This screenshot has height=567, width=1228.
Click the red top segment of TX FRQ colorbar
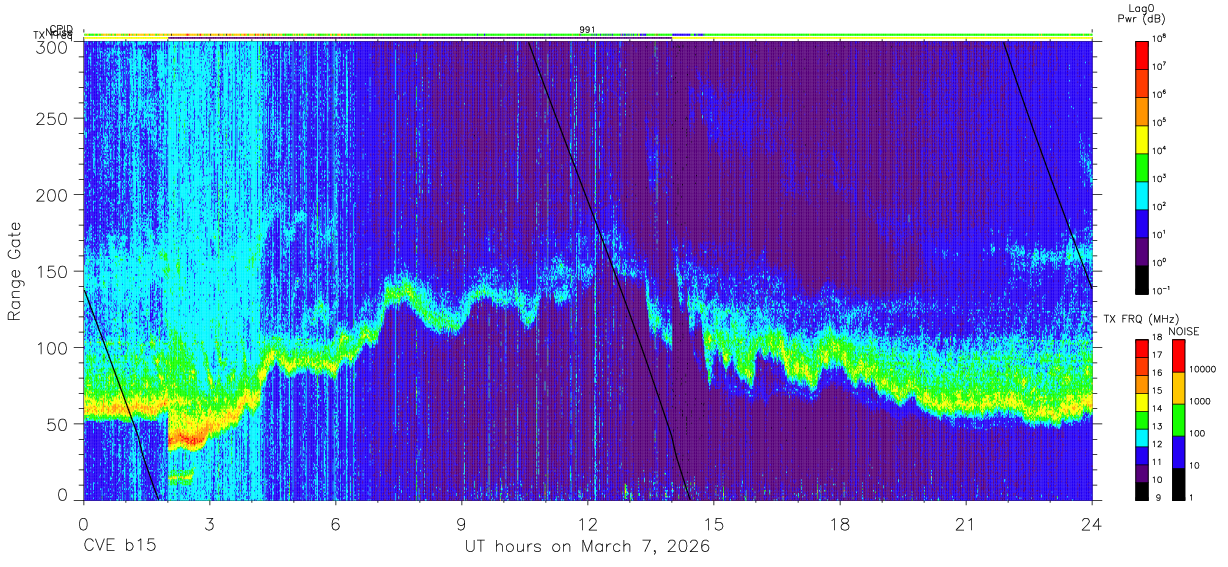click(1142, 348)
